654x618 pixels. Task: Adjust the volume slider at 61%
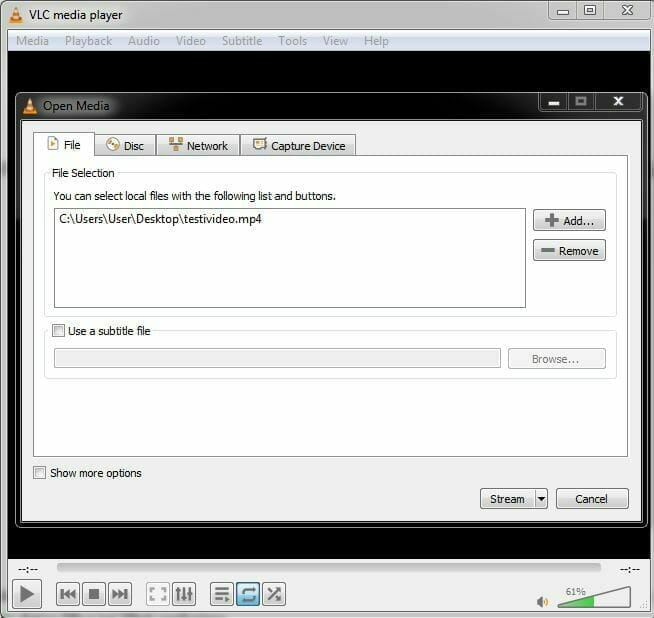[594, 597]
